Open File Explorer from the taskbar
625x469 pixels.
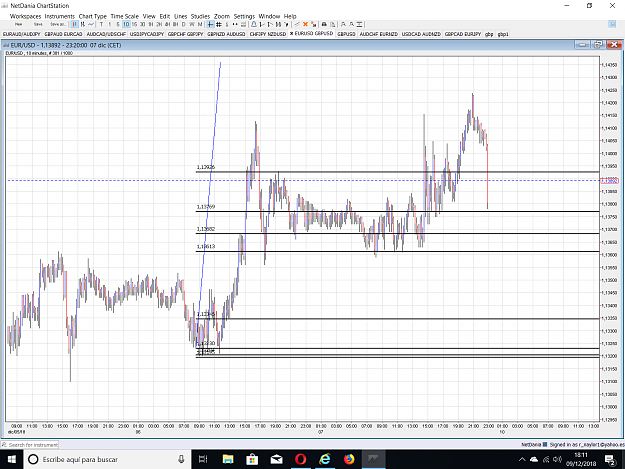coord(228,459)
